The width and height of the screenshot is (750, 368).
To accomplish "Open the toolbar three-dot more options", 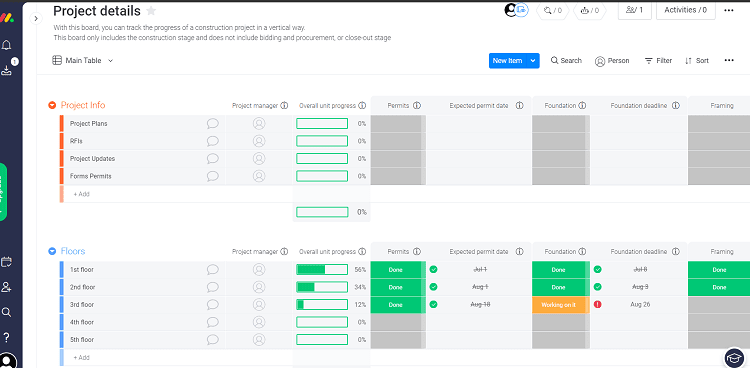I will coord(729,60).
